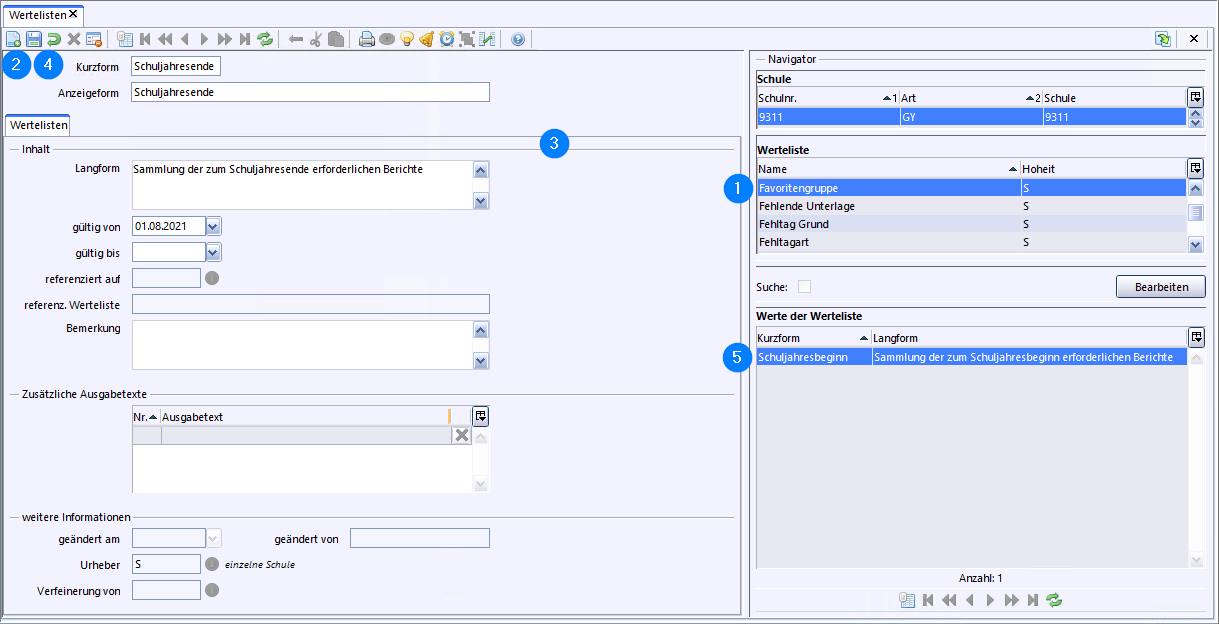Click the info icon next to 'referenziert auf'

(212, 278)
